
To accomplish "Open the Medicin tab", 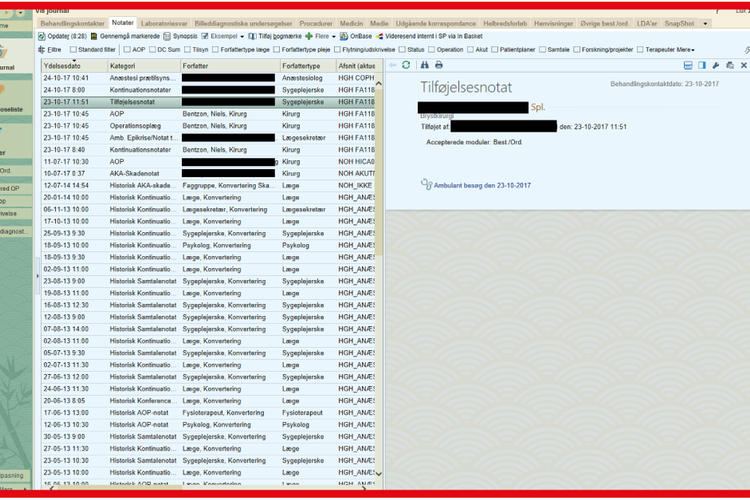I will 350,22.
